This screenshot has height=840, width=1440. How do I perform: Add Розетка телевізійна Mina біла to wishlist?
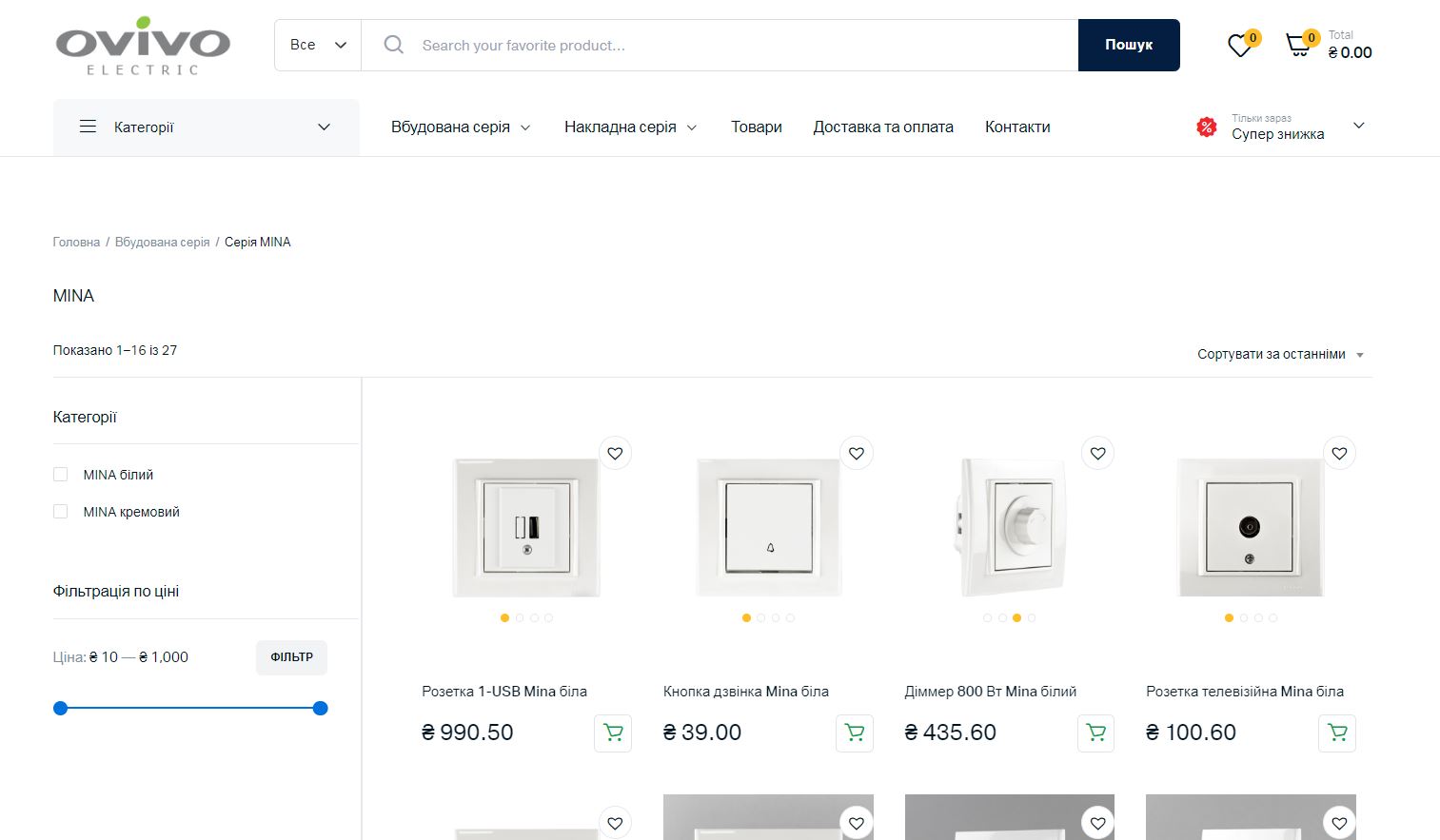[1339, 454]
